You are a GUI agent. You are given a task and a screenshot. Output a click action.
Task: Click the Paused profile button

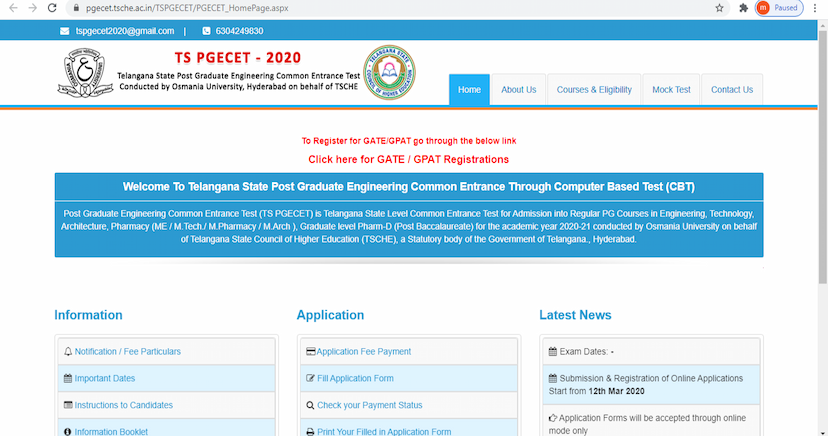click(779, 8)
